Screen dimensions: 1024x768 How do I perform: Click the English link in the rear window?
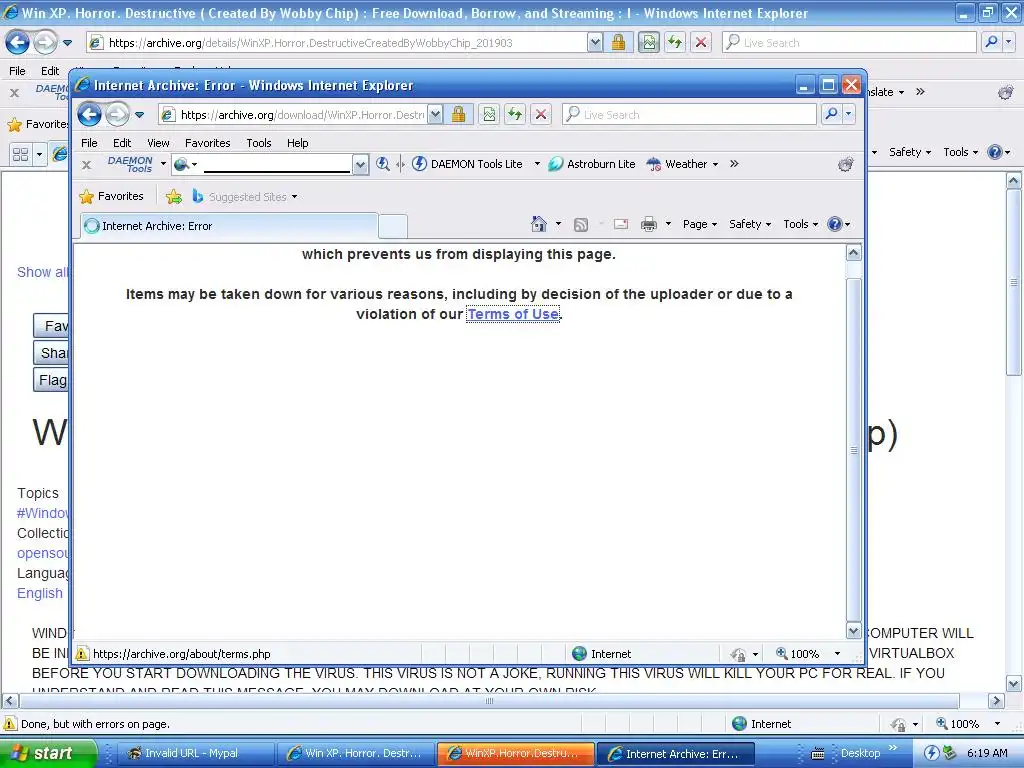coord(40,593)
